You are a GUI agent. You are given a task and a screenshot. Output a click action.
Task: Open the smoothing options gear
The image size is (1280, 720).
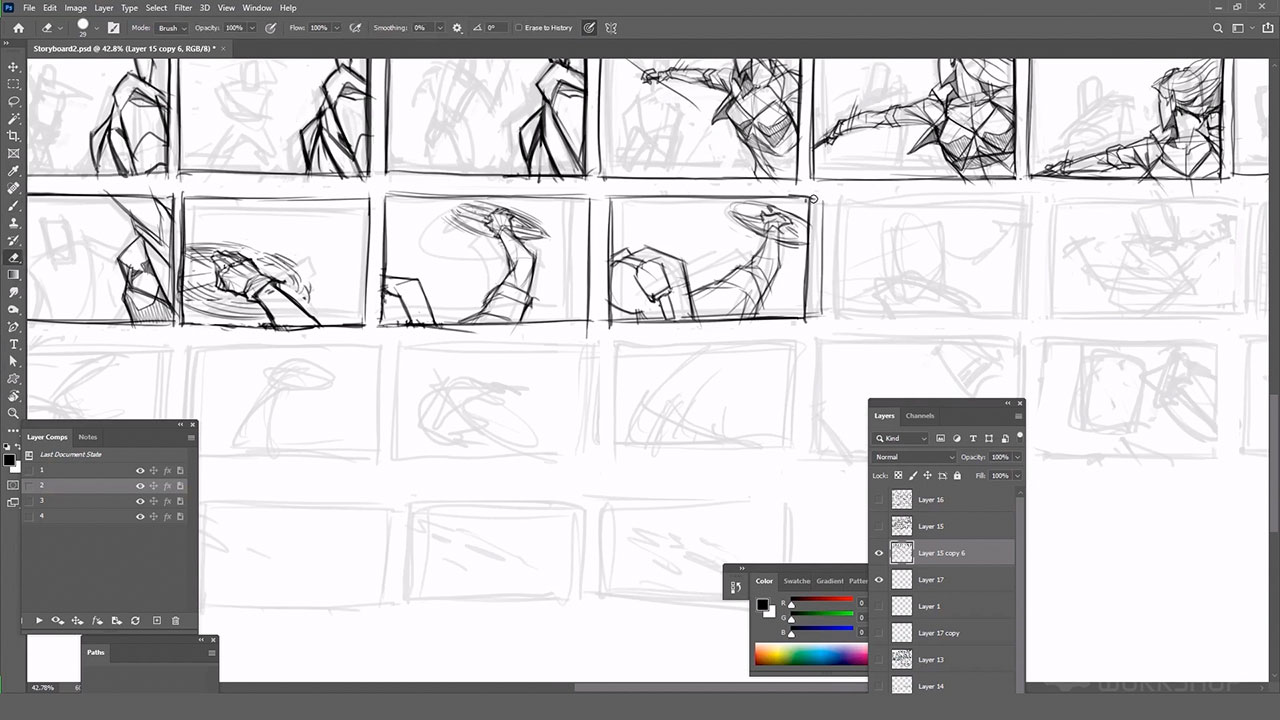coord(457,28)
